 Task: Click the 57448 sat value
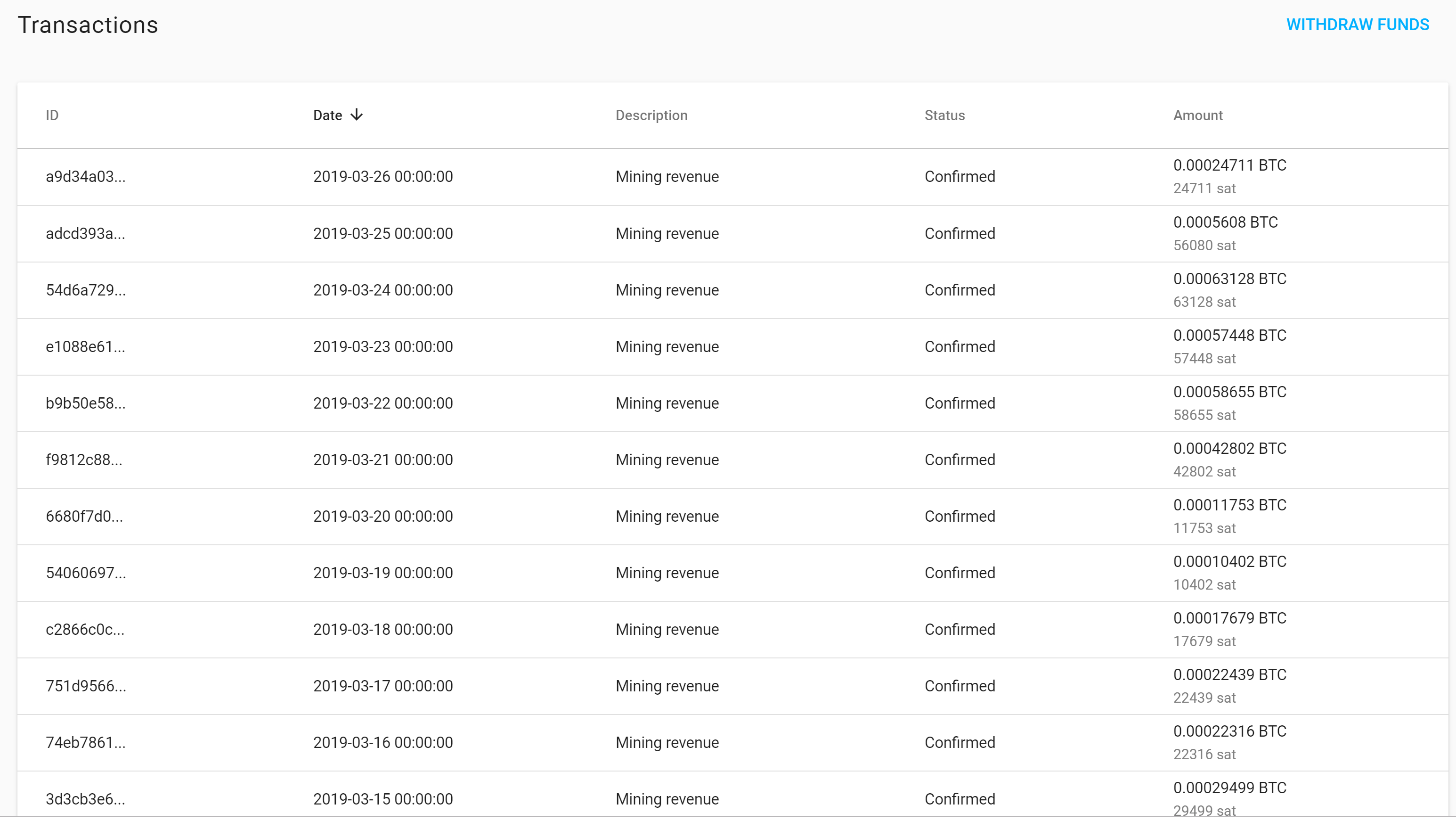[x=1204, y=359]
